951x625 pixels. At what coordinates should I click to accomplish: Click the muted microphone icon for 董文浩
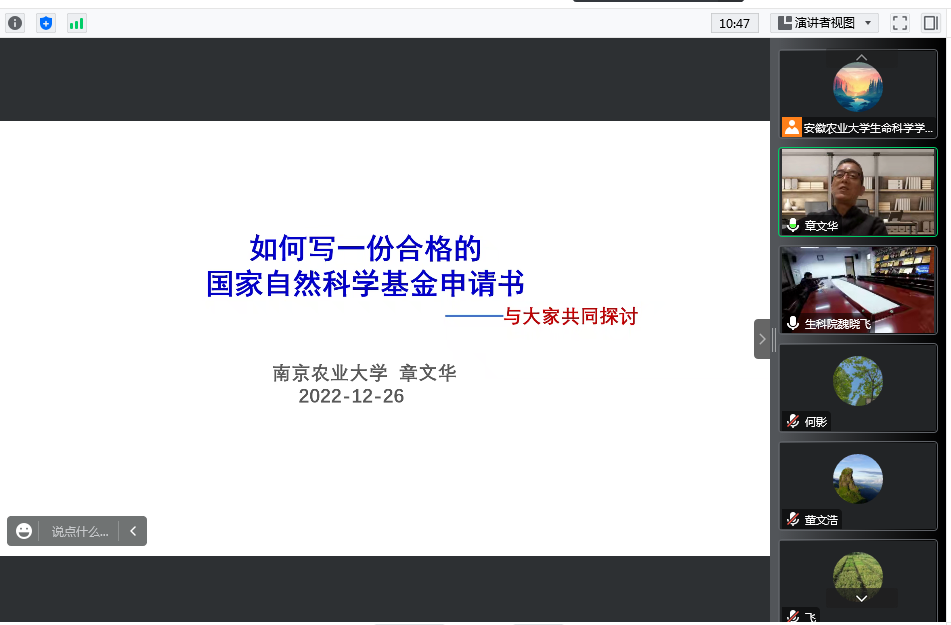click(x=793, y=519)
